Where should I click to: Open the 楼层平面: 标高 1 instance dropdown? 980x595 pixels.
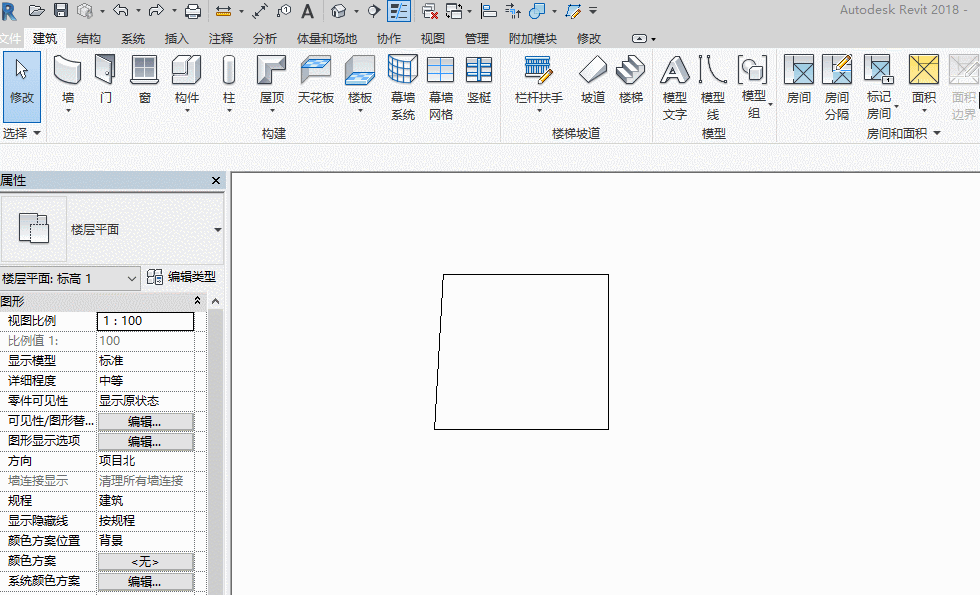click(x=70, y=279)
